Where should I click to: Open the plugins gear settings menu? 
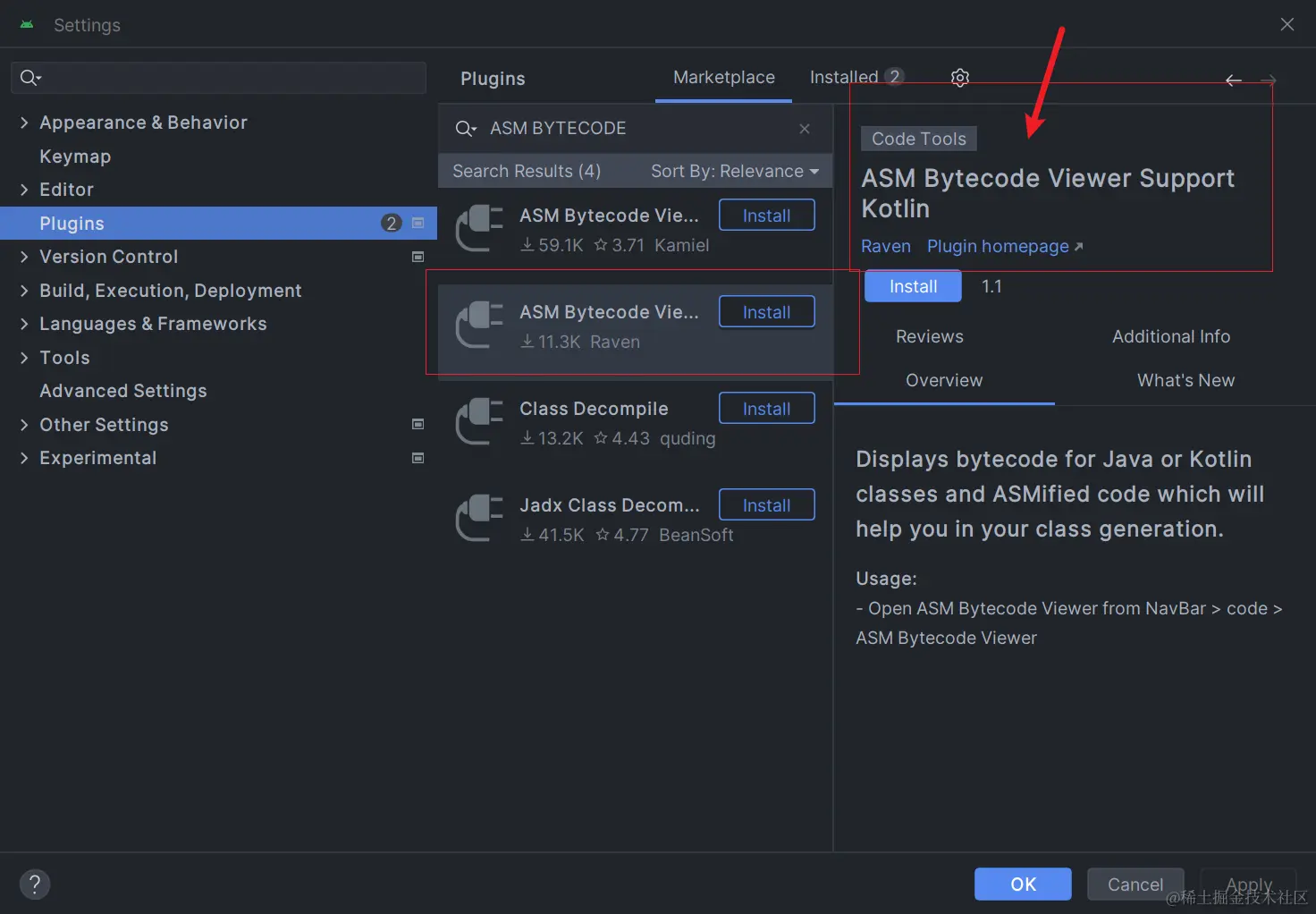[960, 78]
